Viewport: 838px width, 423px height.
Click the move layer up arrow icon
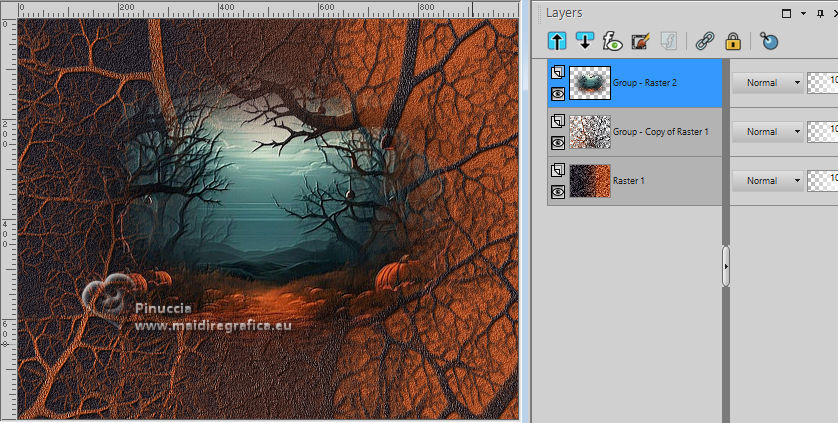pyautogui.click(x=557, y=41)
